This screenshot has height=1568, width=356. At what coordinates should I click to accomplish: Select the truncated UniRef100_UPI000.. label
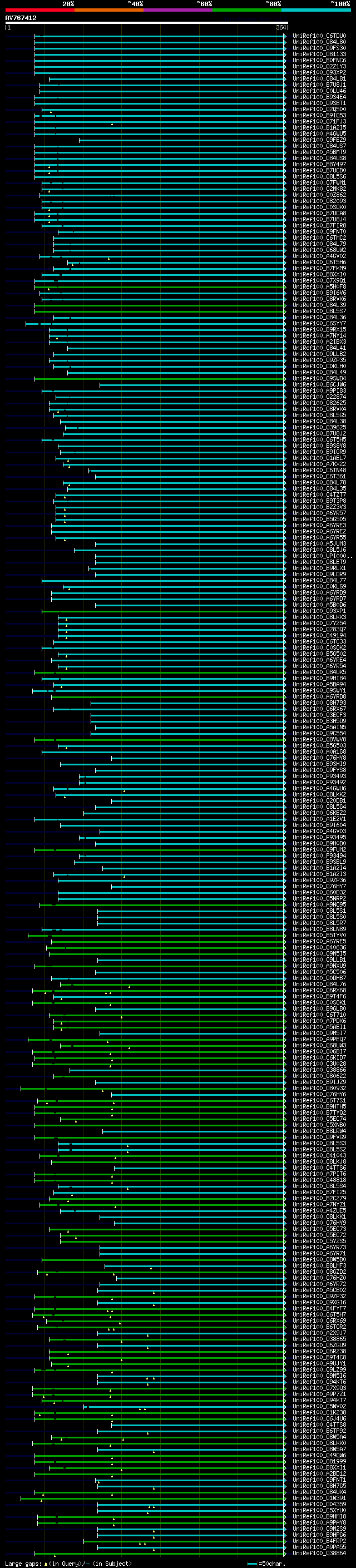click(323, 556)
